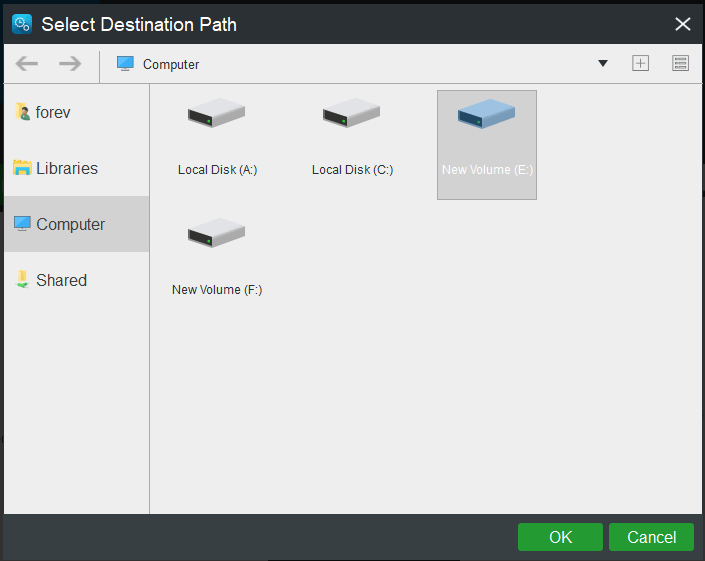
Task: Click the Local Disk (A:) label
Action: [218, 170]
